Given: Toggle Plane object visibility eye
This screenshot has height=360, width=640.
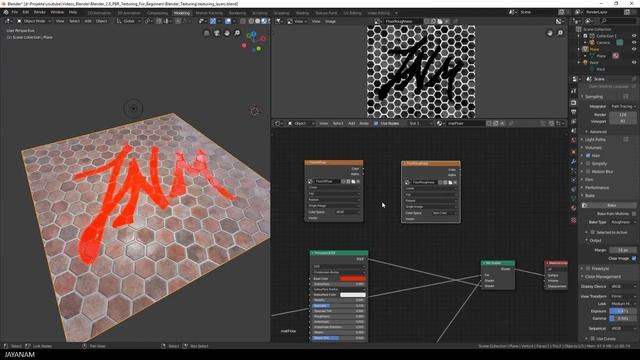Looking at the screenshot, I should coord(634,49).
